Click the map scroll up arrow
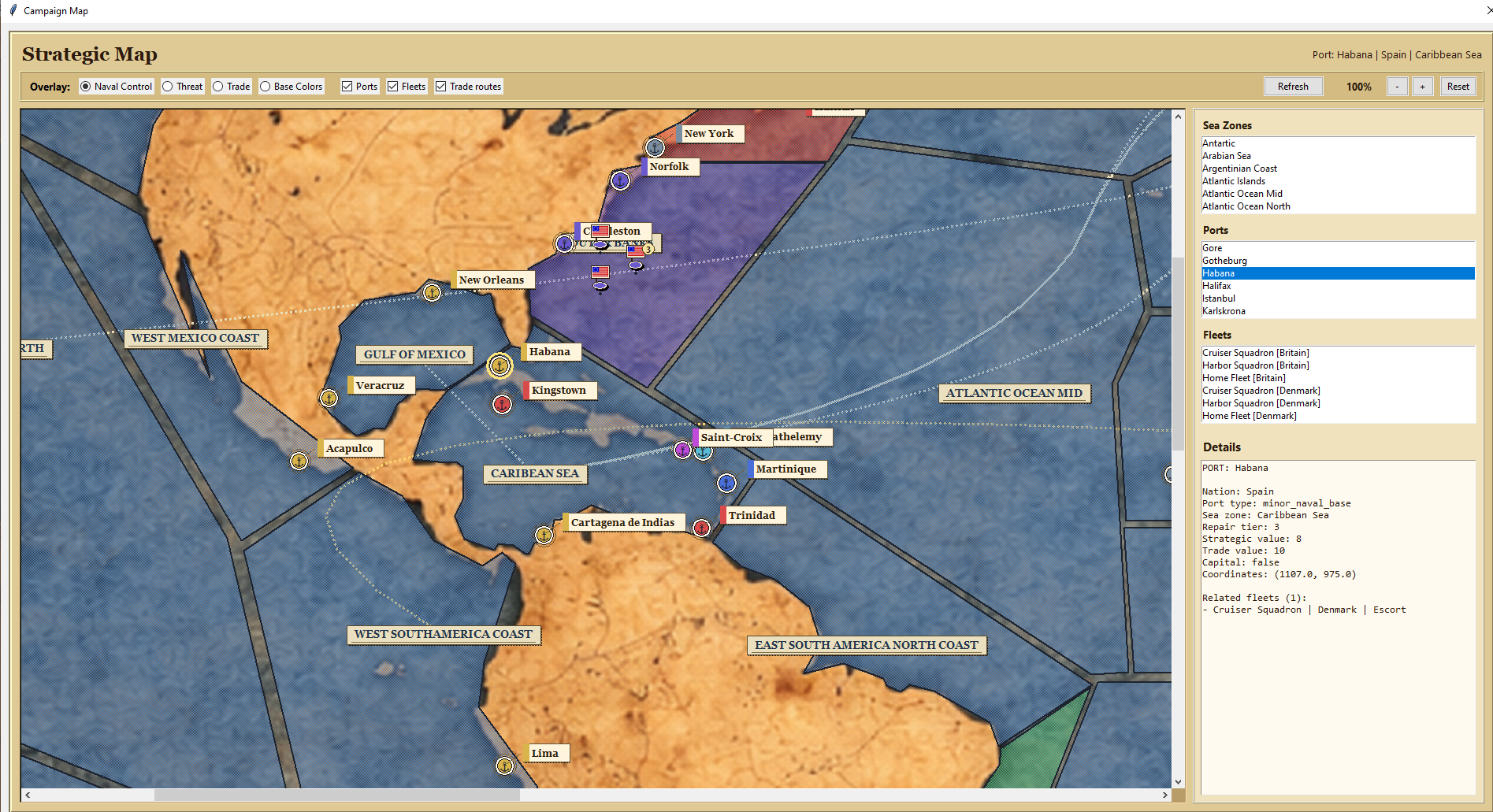 tap(1178, 116)
